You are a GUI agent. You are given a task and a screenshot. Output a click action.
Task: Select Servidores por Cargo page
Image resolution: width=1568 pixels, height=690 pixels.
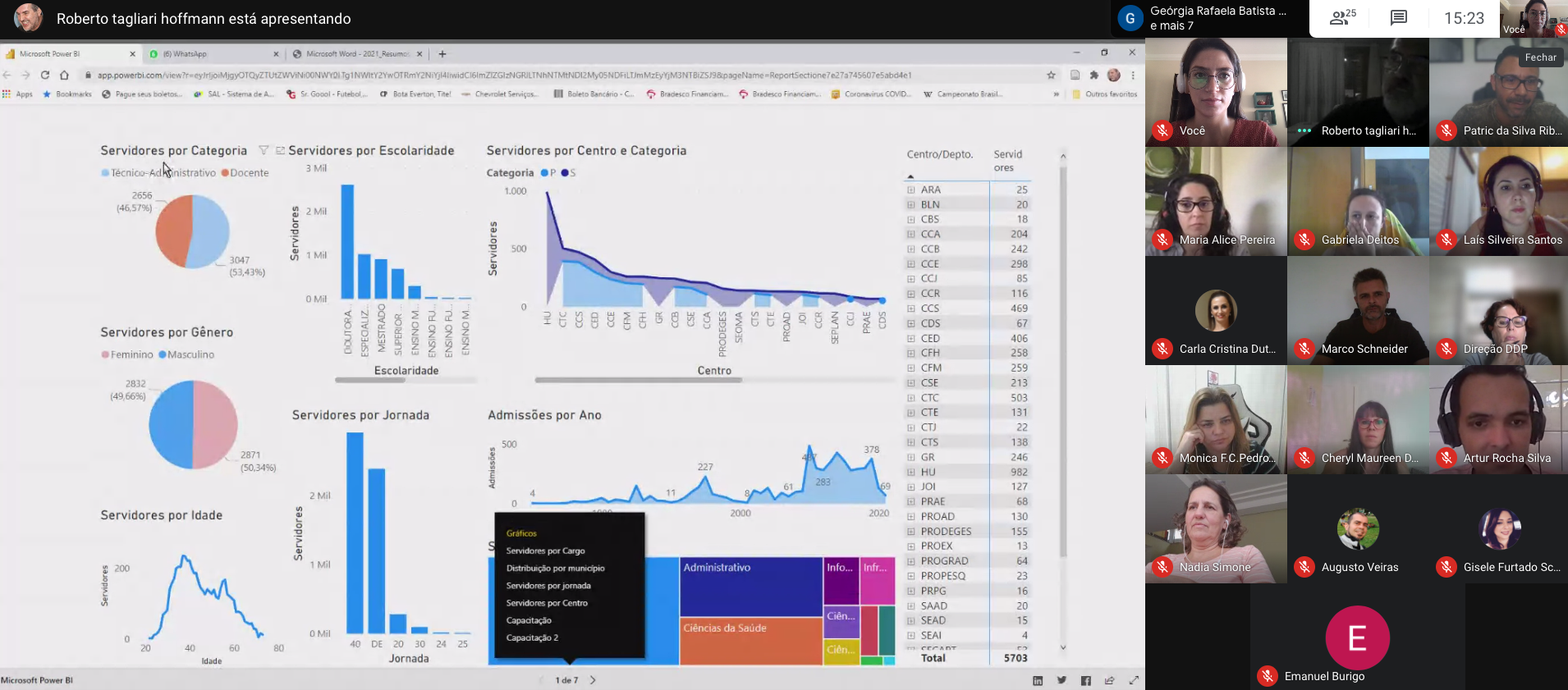545,551
